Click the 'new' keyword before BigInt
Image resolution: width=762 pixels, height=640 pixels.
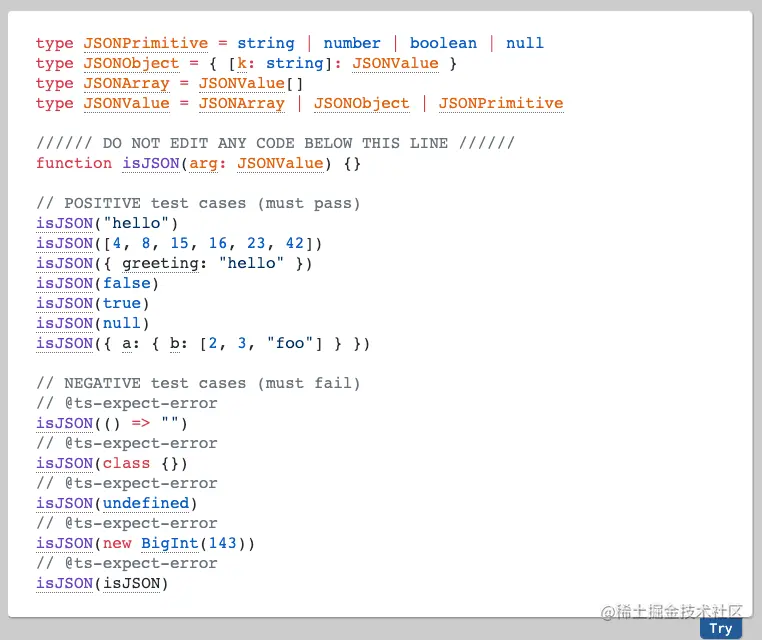[117, 543]
